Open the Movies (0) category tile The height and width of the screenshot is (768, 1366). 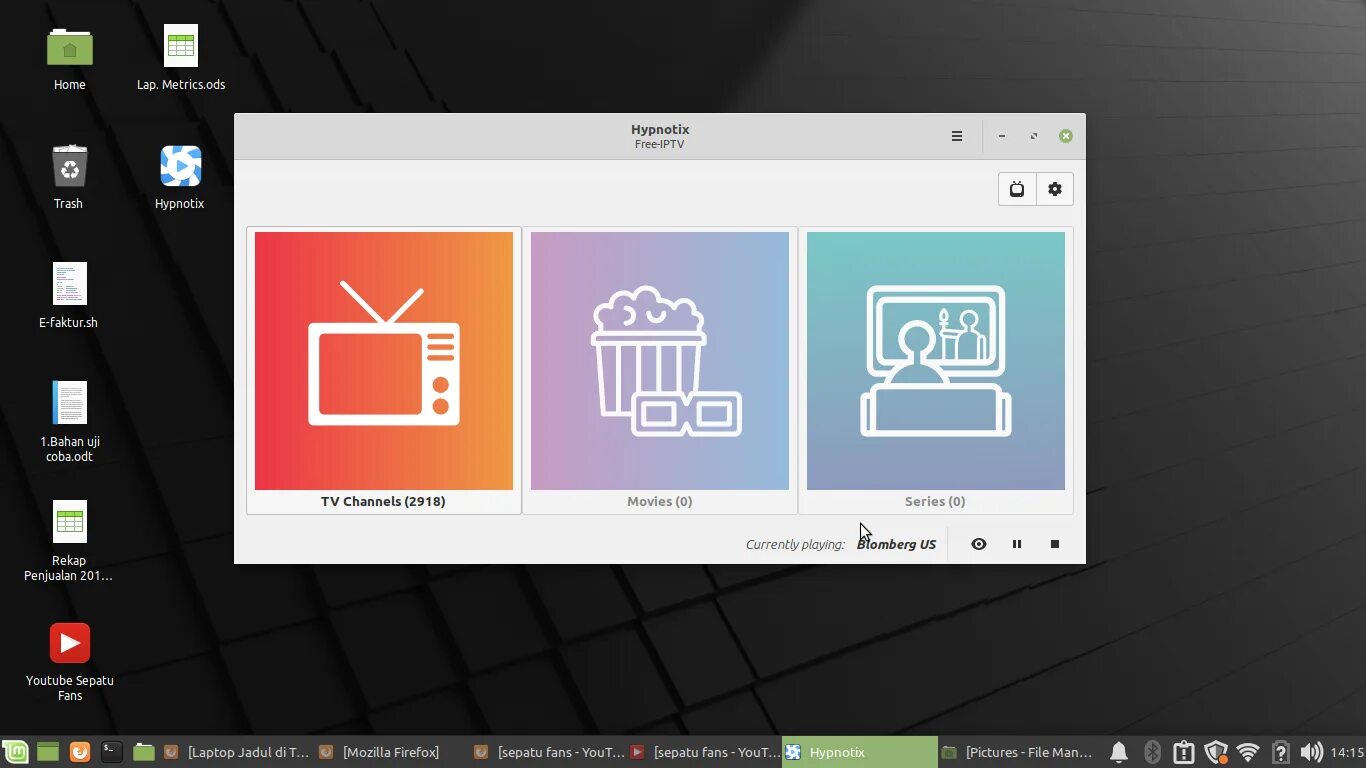coord(660,371)
